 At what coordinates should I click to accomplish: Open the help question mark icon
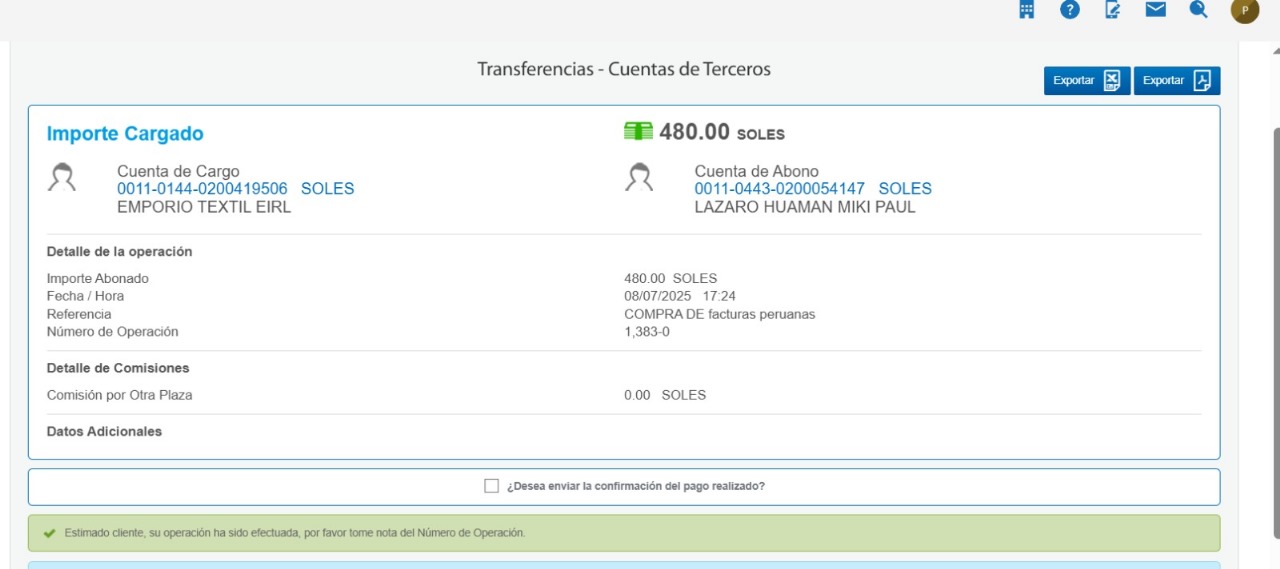pyautogui.click(x=1070, y=10)
